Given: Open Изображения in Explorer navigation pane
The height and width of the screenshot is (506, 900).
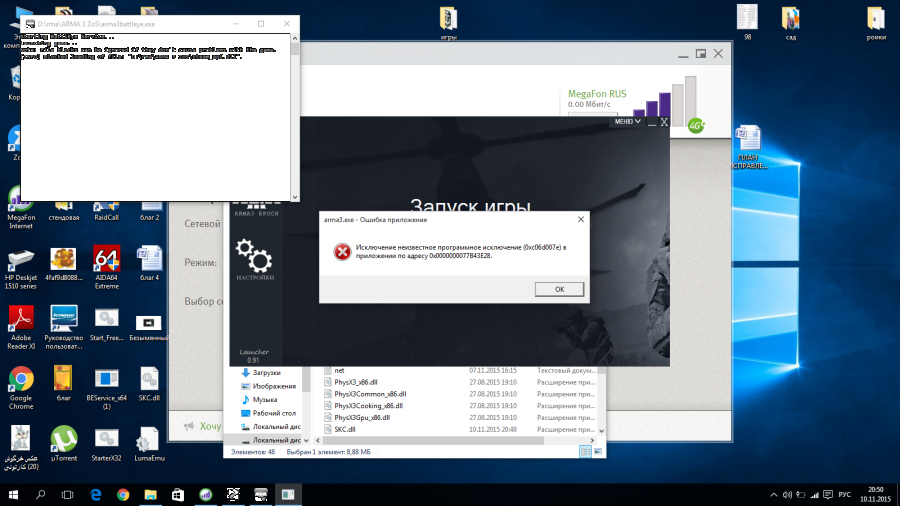Looking at the screenshot, I should tap(274, 386).
